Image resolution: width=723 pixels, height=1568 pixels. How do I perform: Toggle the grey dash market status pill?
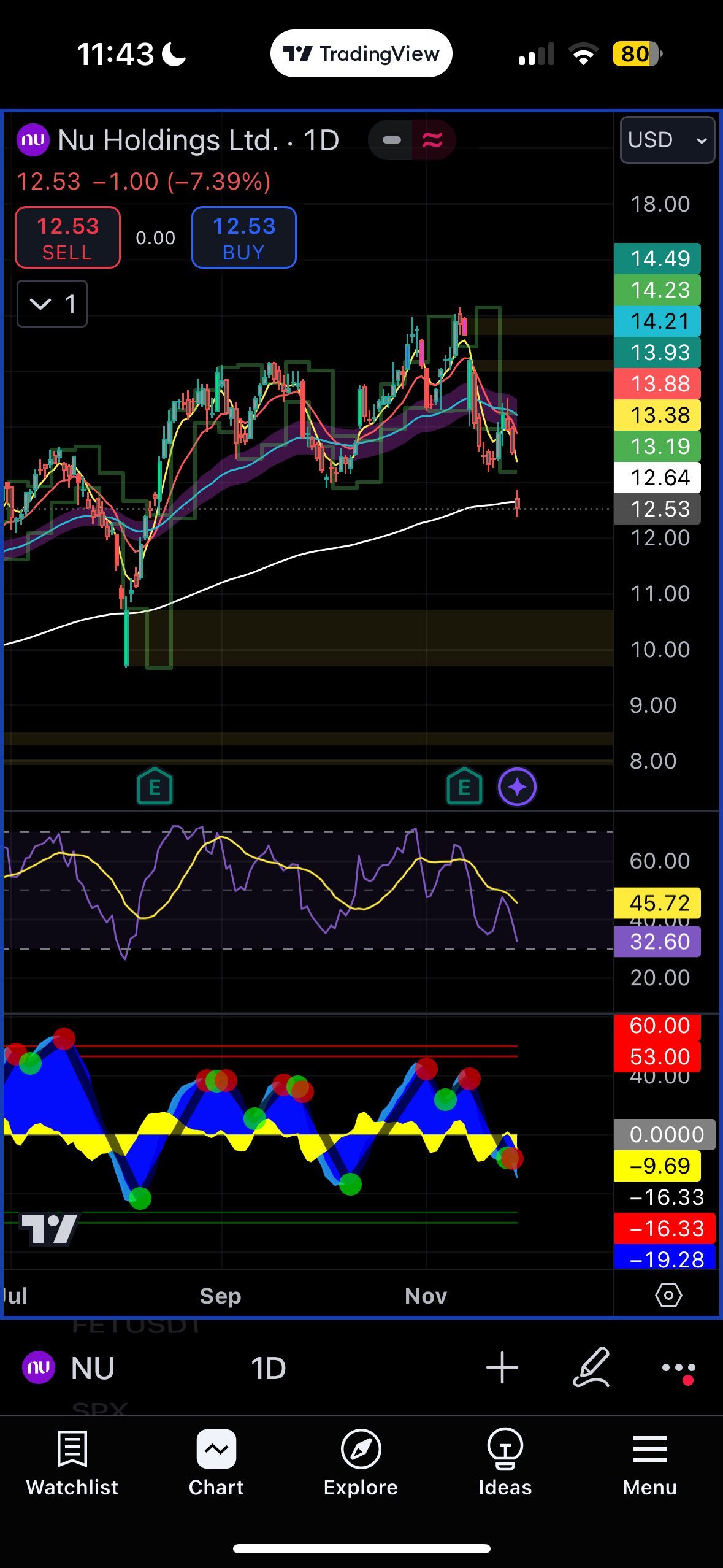pos(391,140)
